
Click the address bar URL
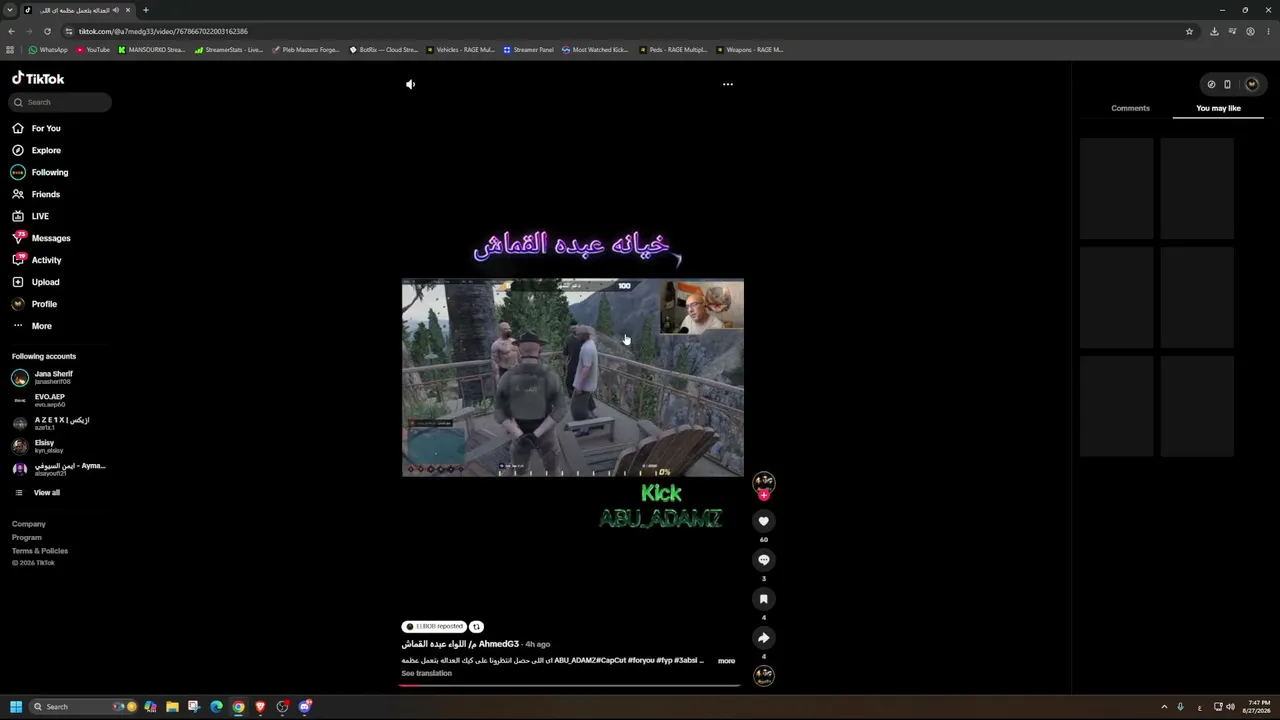[x=163, y=31]
